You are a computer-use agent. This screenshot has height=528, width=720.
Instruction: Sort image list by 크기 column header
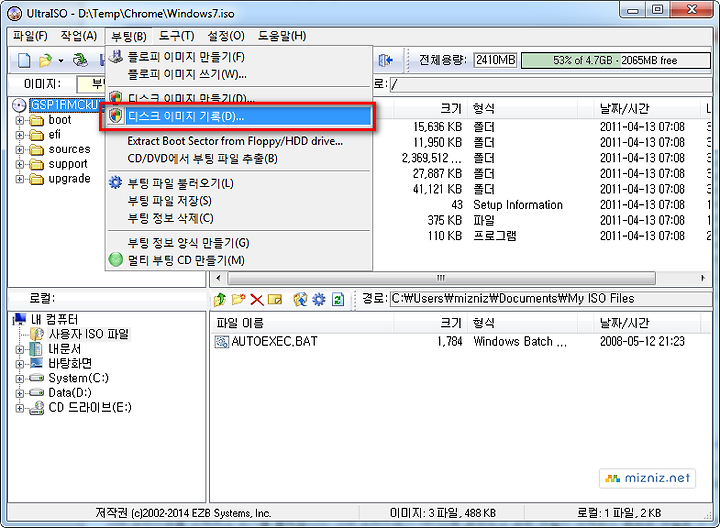[431, 109]
